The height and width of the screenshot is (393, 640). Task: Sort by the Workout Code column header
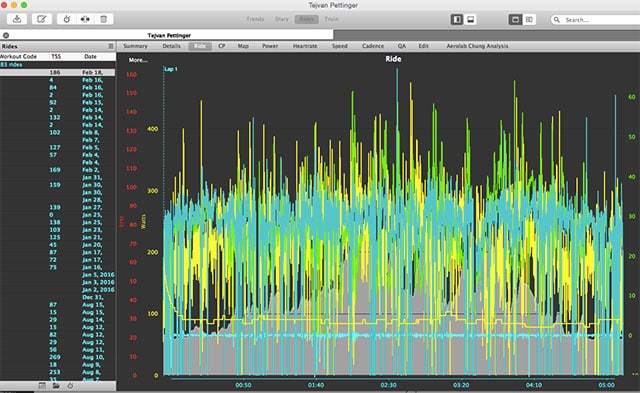[18, 56]
